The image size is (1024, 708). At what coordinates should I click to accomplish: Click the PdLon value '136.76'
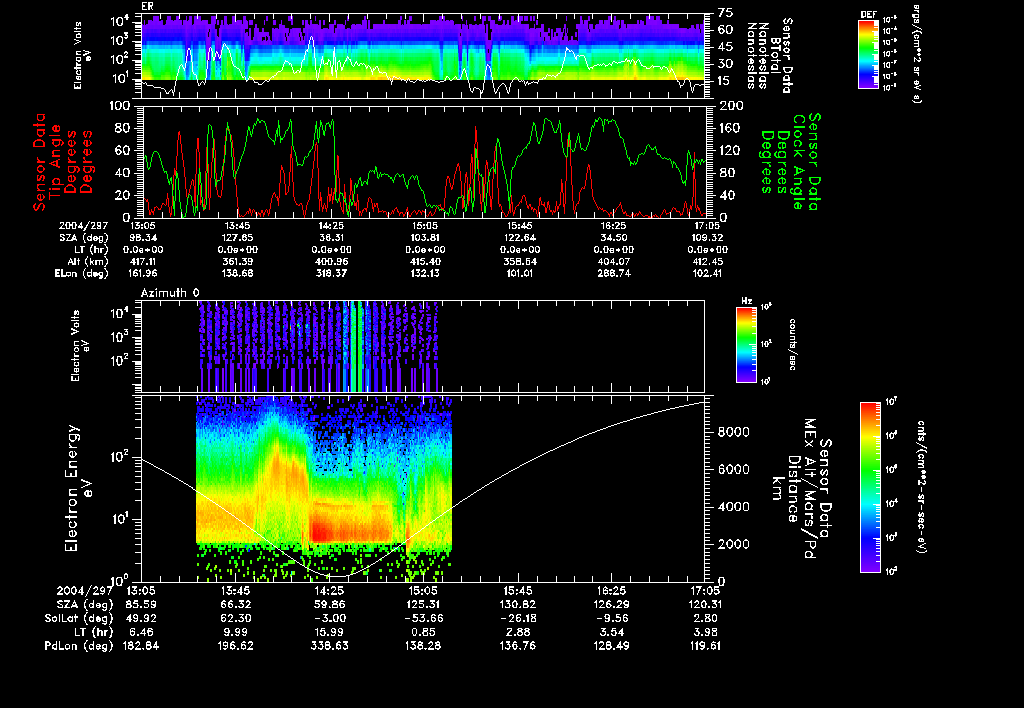tap(518, 646)
